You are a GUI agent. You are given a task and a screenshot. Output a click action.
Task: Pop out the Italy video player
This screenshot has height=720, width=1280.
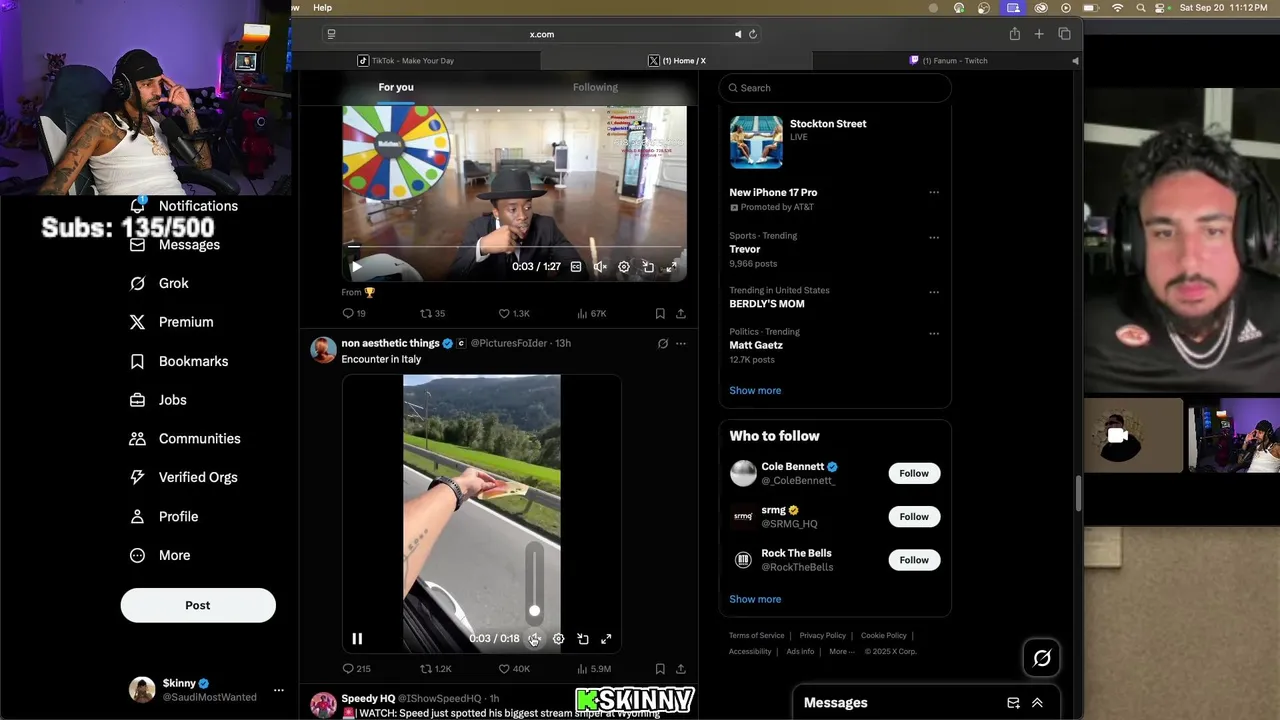click(583, 639)
